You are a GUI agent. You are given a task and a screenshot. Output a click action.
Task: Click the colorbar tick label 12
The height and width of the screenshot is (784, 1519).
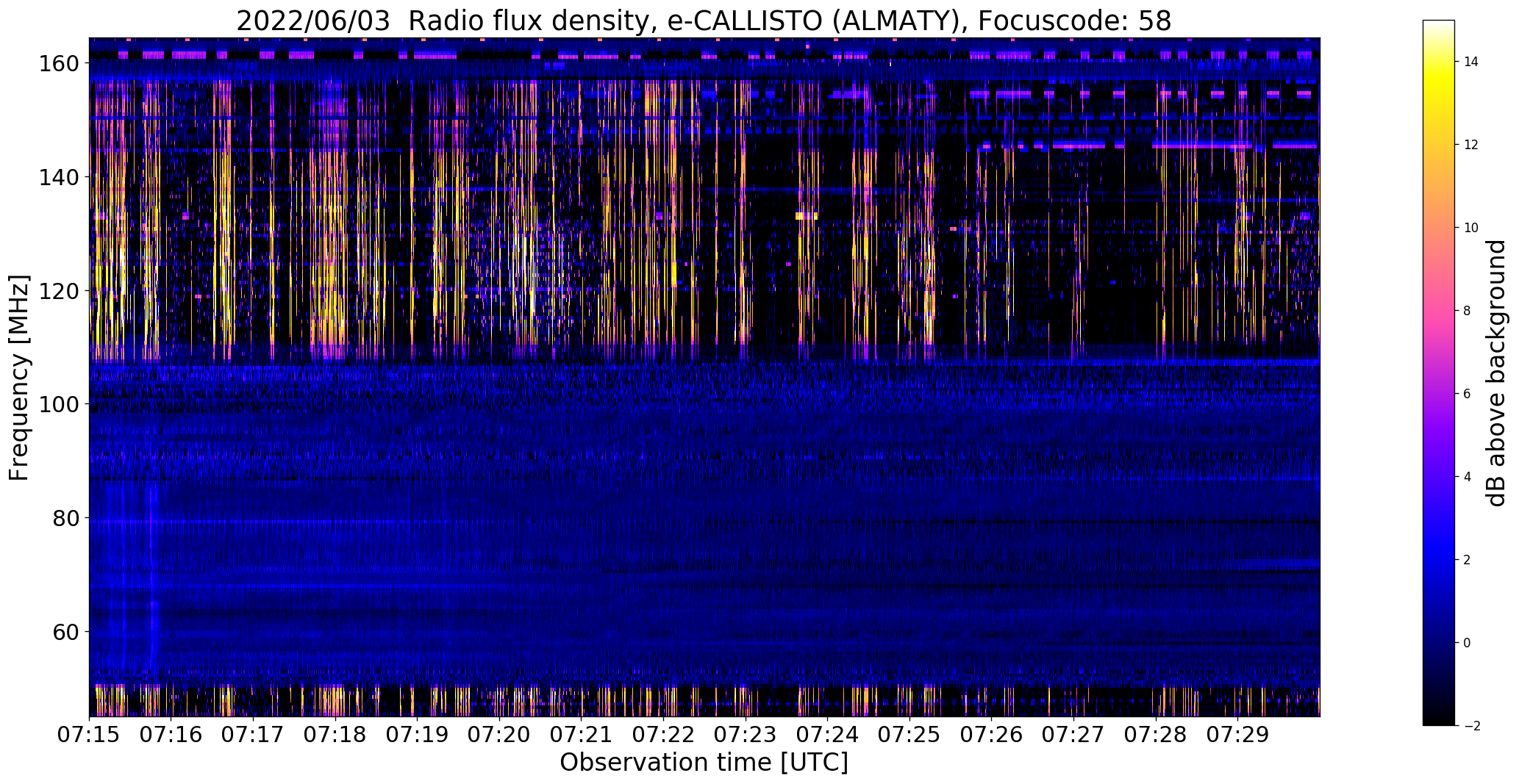click(1471, 145)
